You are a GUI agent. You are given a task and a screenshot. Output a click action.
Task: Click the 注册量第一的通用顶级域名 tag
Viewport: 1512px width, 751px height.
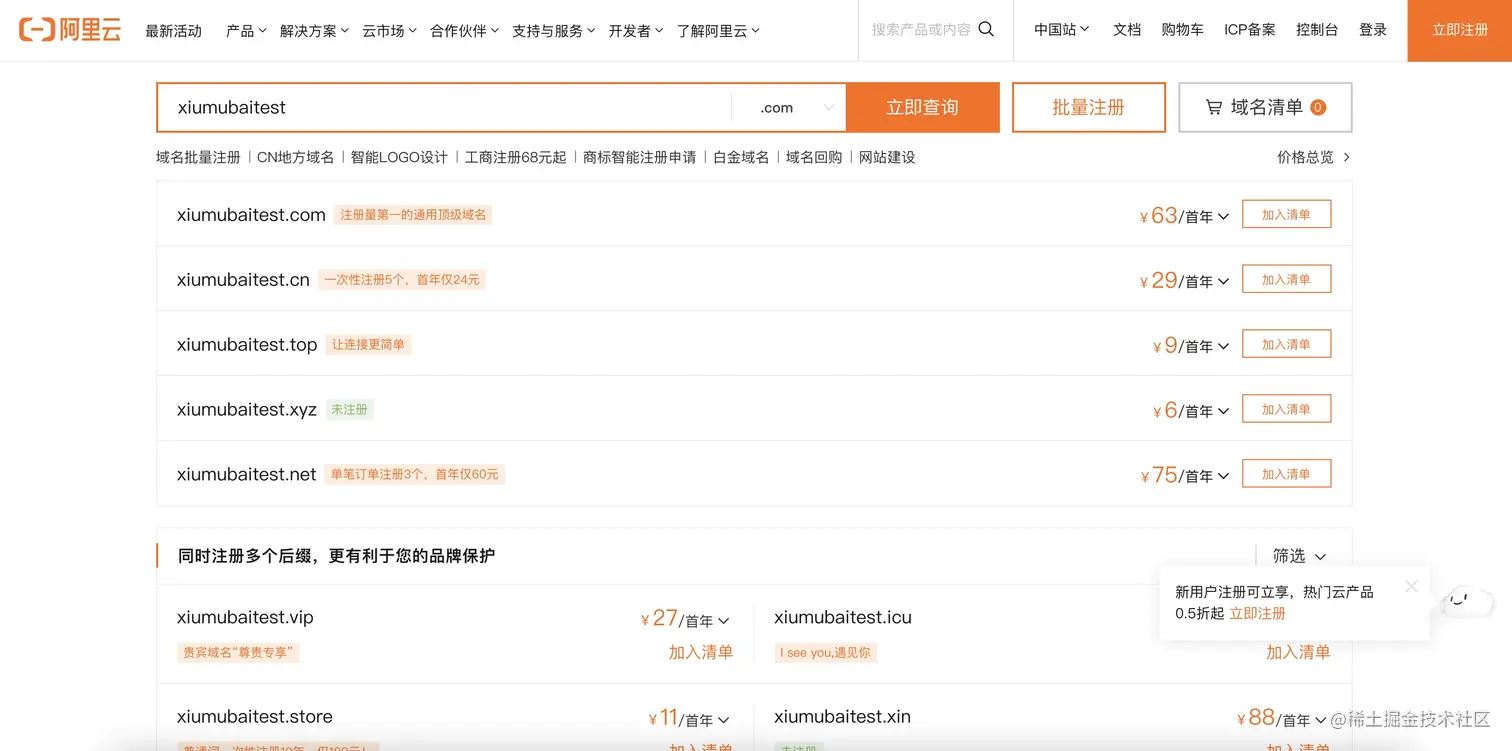pyautogui.click(x=413, y=215)
